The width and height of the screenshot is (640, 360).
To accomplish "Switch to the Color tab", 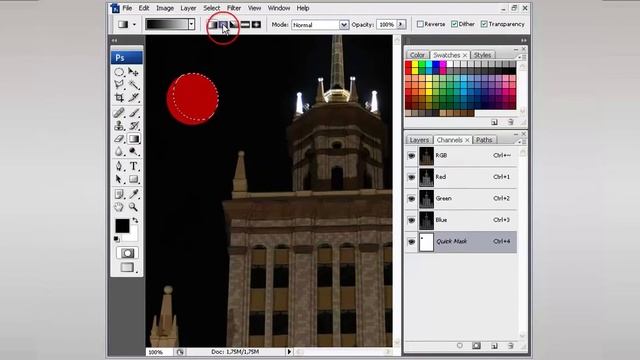I will 417,55.
